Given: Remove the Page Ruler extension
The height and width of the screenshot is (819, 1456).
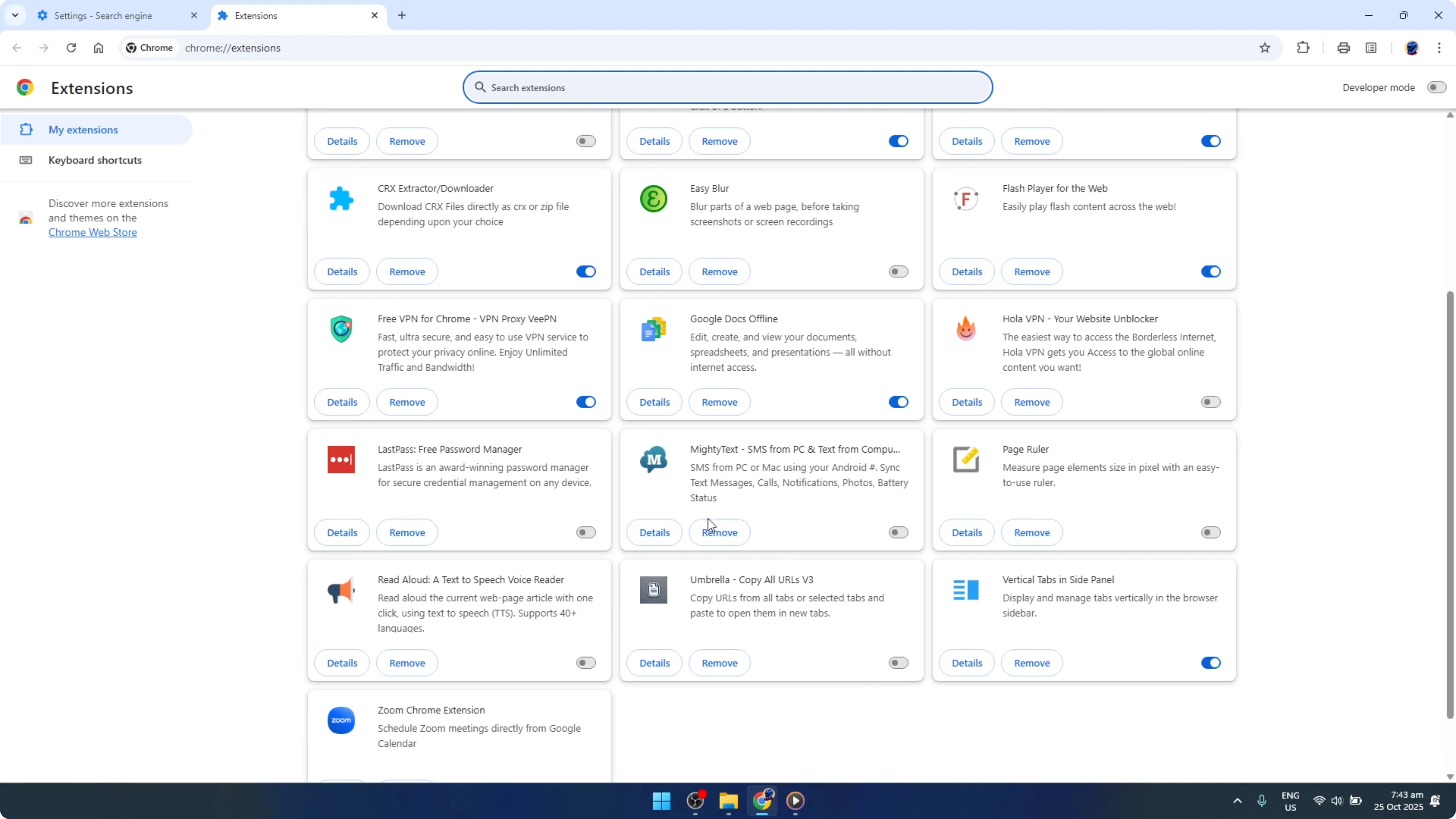Looking at the screenshot, I should pos(1031,533).
